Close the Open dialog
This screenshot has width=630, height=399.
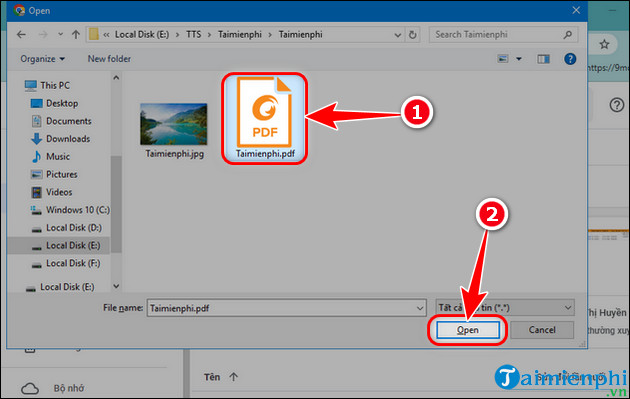pyautogui.click(x=576, y=10)
